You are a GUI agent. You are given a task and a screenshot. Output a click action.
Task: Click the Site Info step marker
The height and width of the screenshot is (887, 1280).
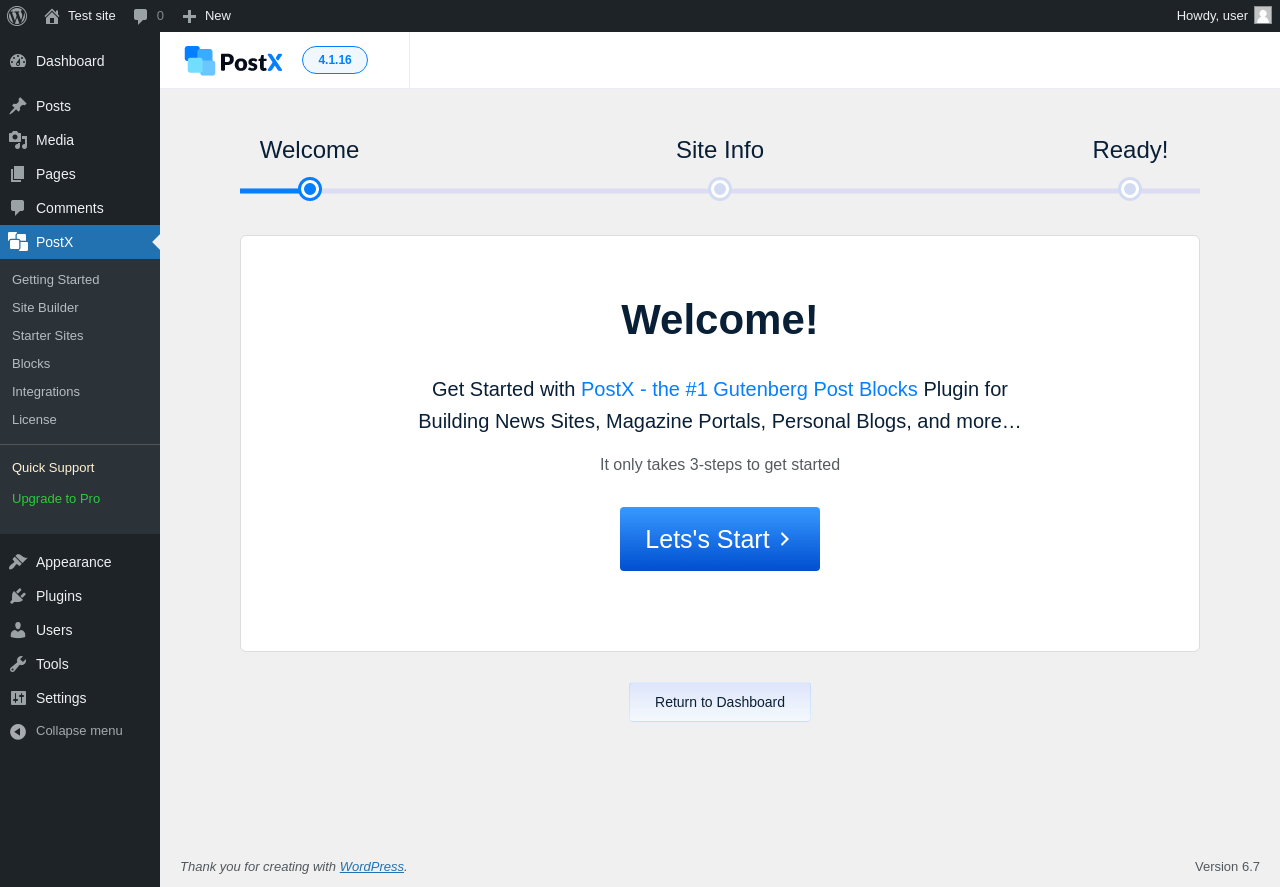click(720, 189)
